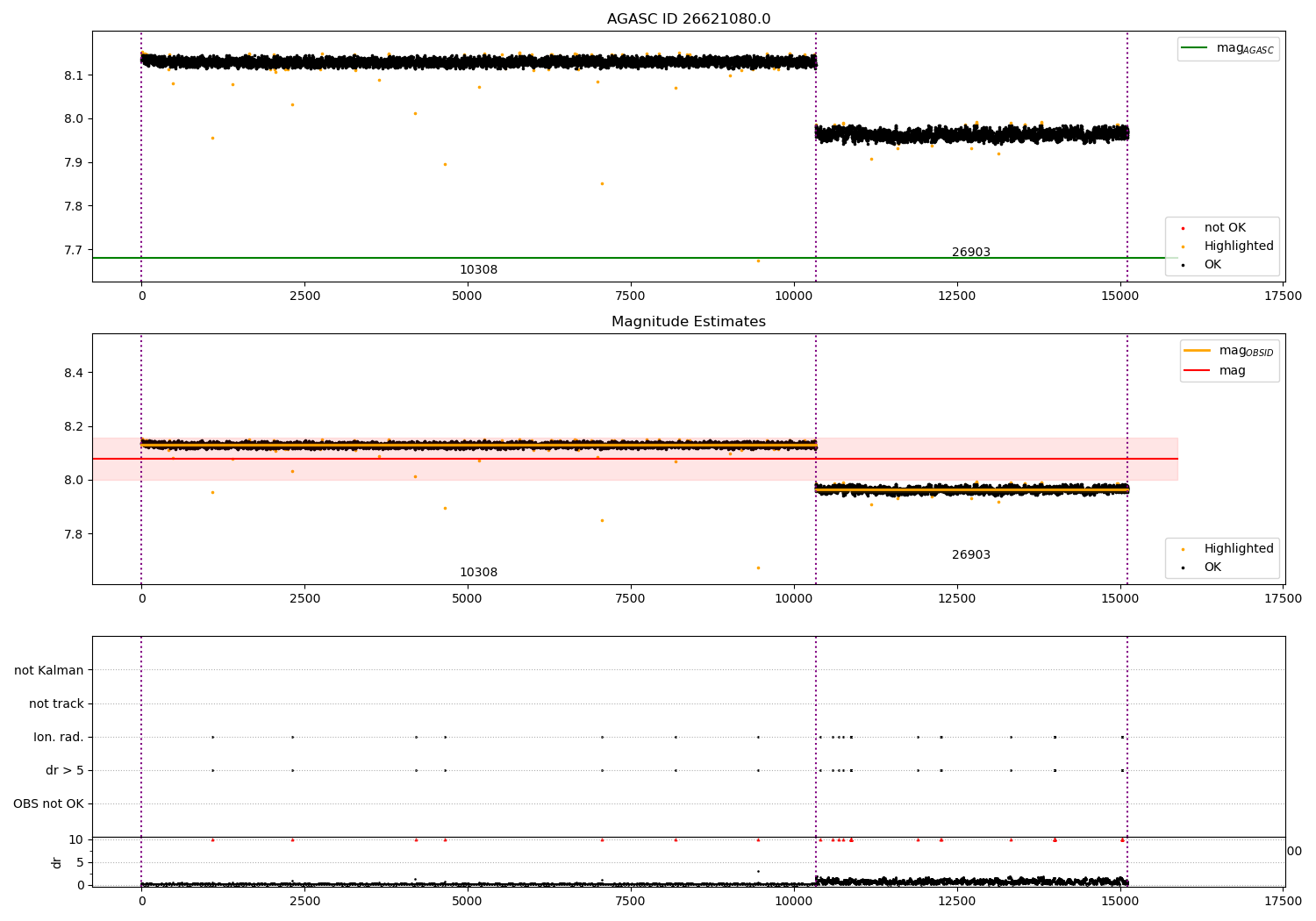
Task: Click the '5000' x-tick under middle plot
Action: 468,599
